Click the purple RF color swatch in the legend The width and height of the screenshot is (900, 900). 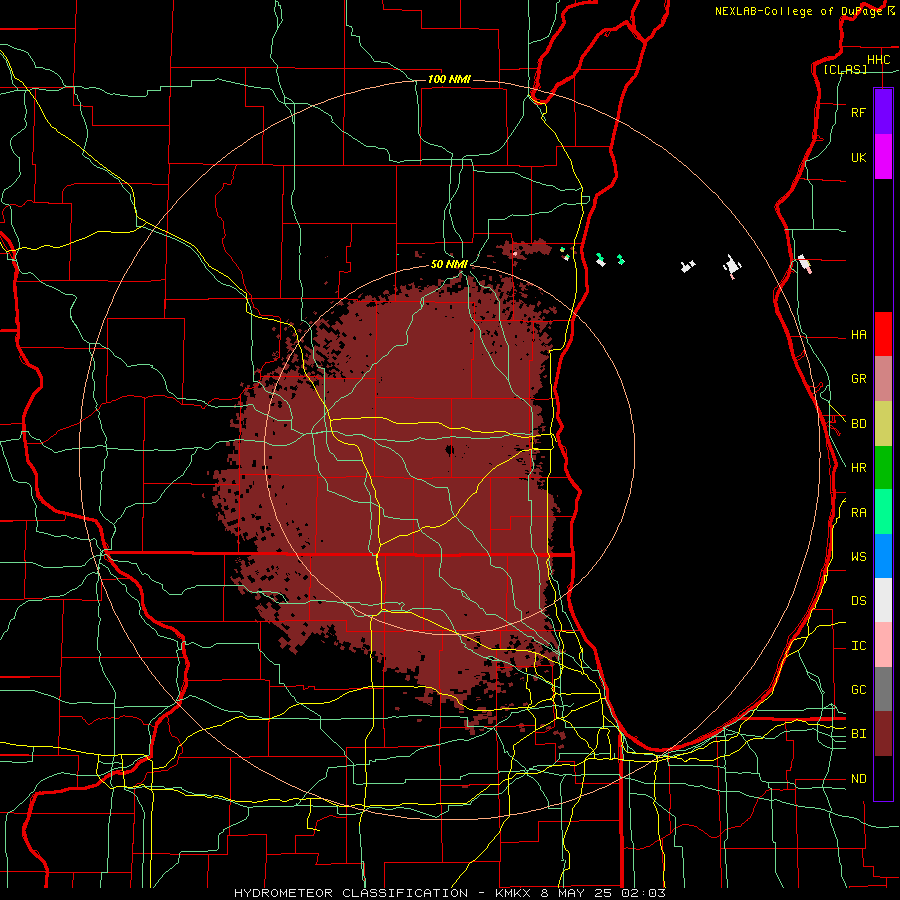coord(883,112)
